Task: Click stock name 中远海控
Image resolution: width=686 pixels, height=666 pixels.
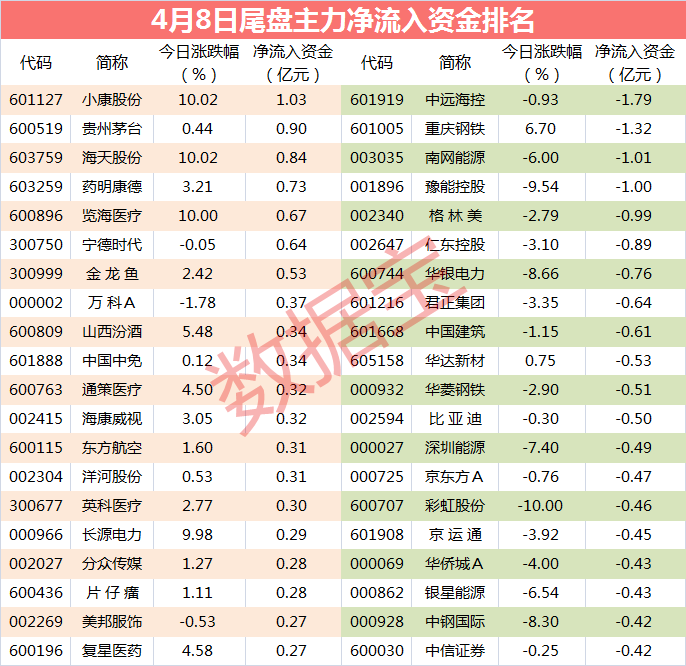Action: pyautogui.click(x=455, y=100)
